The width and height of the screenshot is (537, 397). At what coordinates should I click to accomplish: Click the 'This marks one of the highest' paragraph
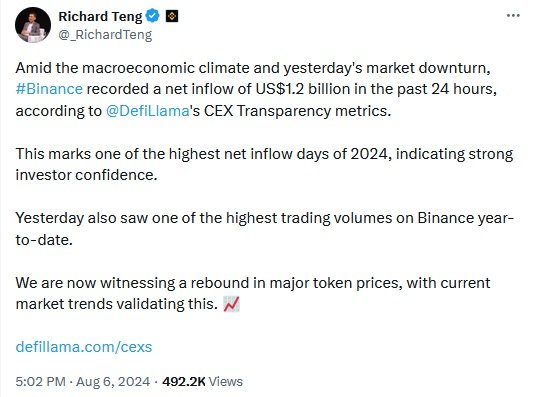264,164
